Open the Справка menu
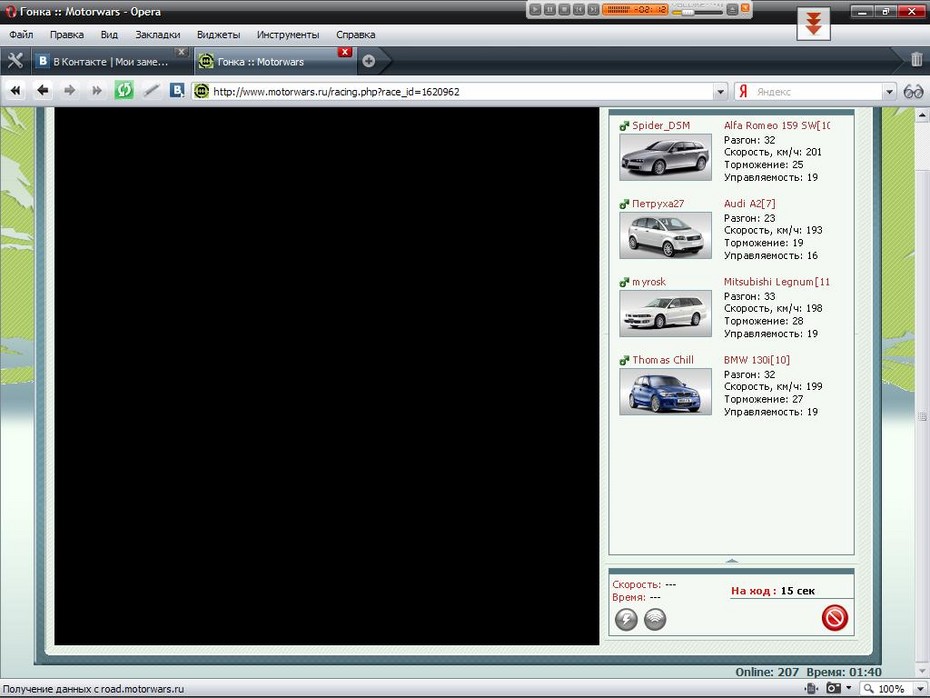Viewport: 930px width, 698px height. 355,35
